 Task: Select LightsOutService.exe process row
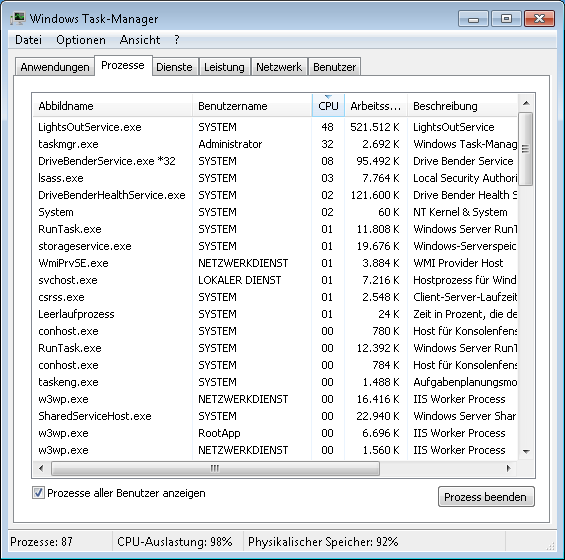275,127
